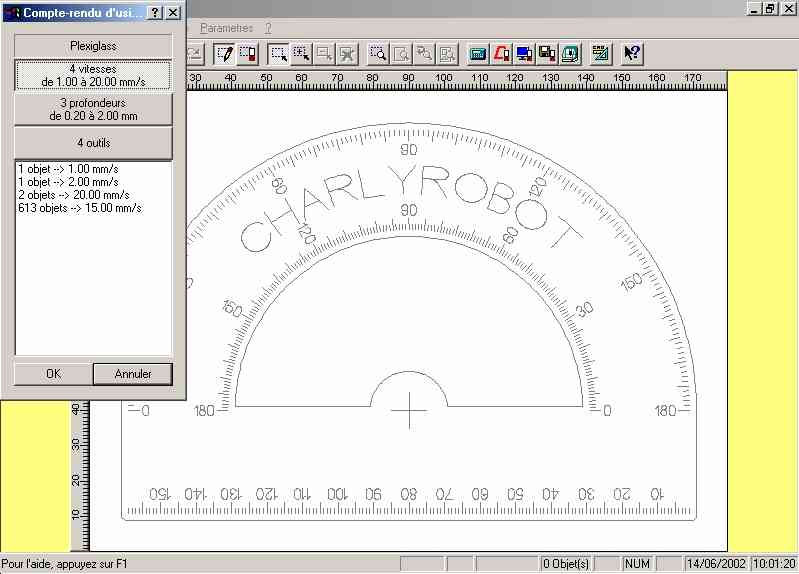This screenshot has height=574, width=799.
Task: Click the Annuler cancel button
Action: pos(133,374)
